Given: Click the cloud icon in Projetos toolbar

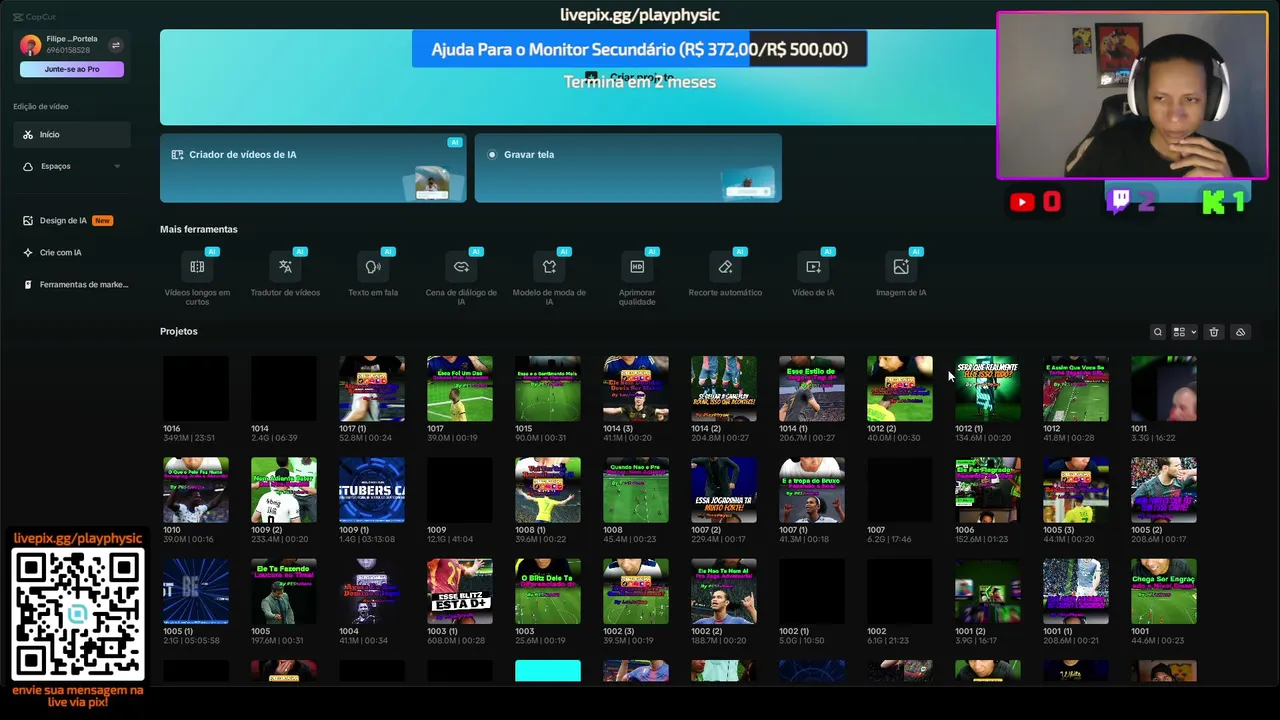Looking at the screenshot, I should coord(1240,332).
